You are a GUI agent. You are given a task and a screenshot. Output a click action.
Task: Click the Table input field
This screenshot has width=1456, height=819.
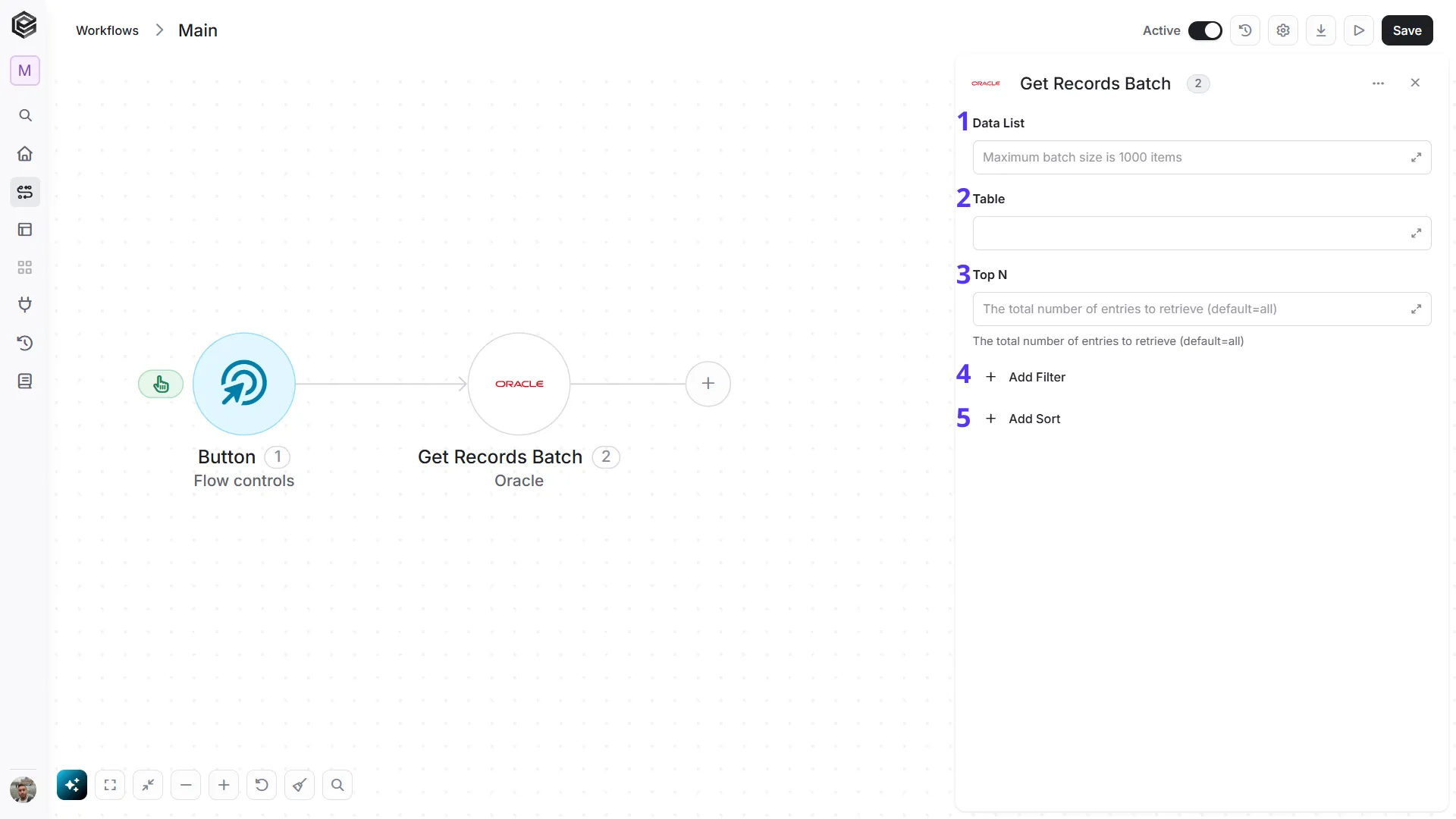tap(1202, 233)
